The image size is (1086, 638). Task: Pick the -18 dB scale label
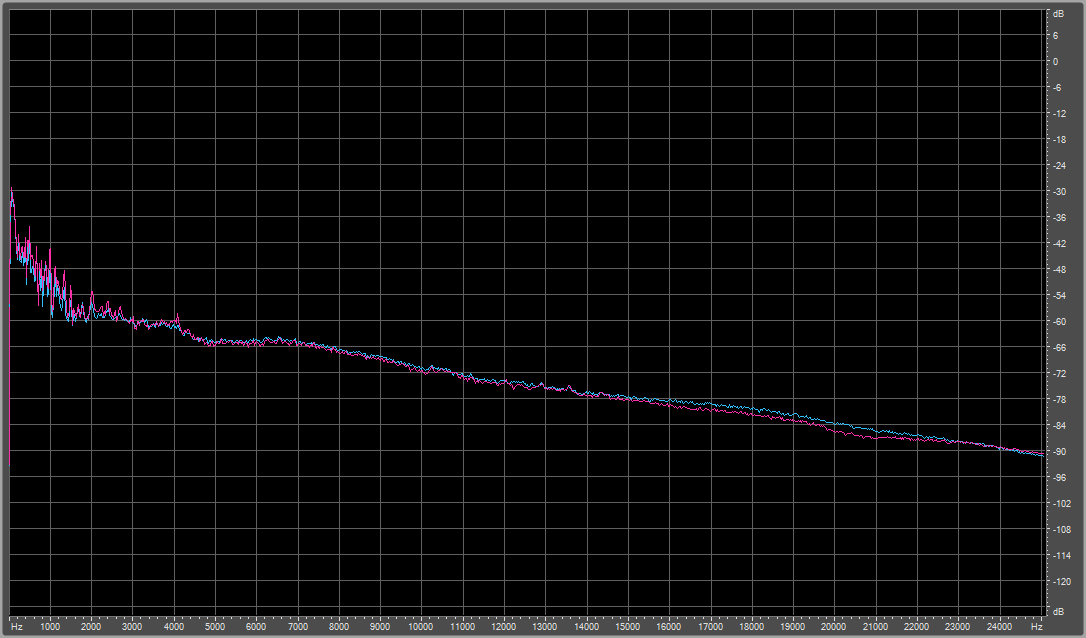pos(1059,139)
